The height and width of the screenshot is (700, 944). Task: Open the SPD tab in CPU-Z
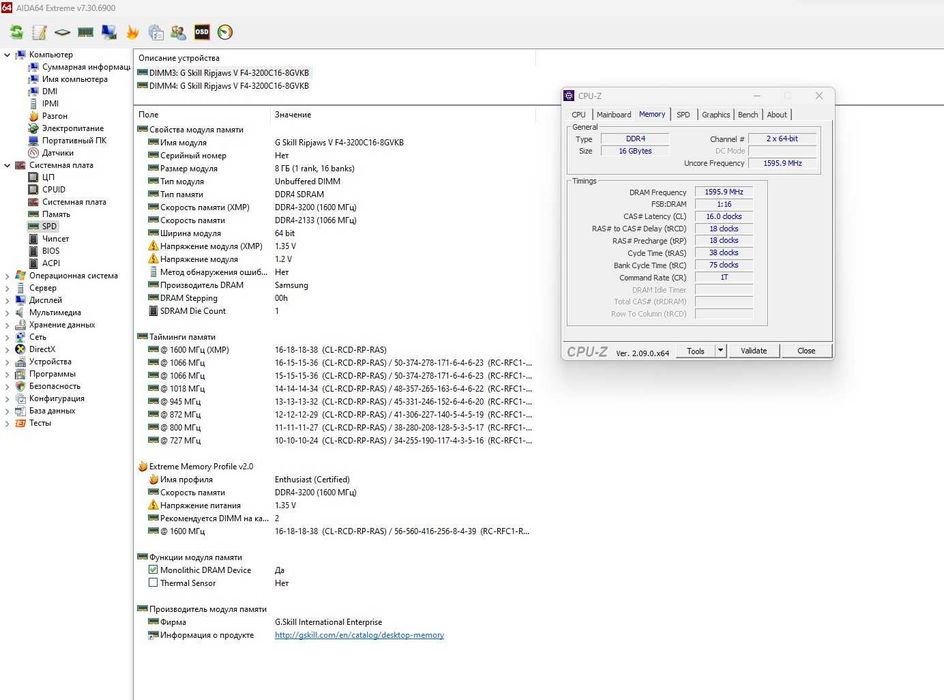pos(683,114)
